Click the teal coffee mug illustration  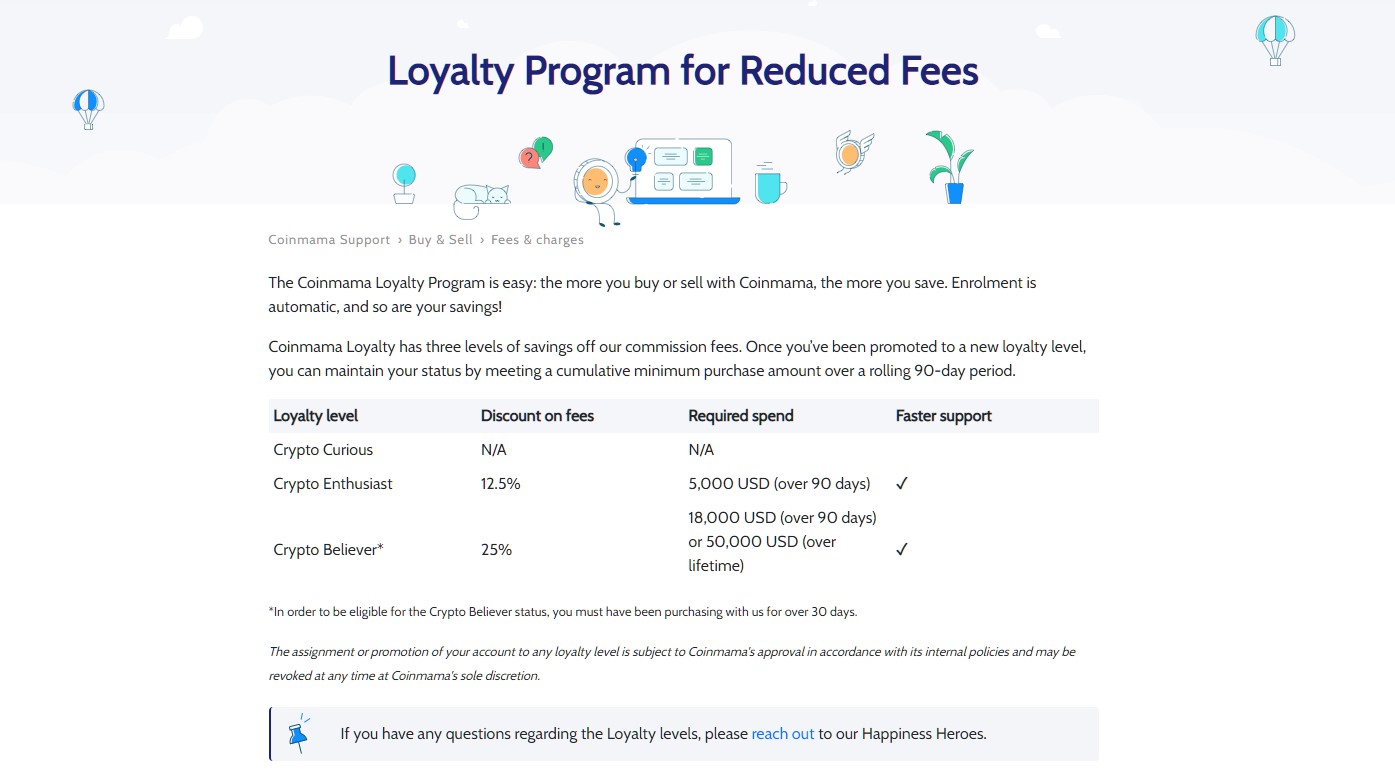click(770, 182)
